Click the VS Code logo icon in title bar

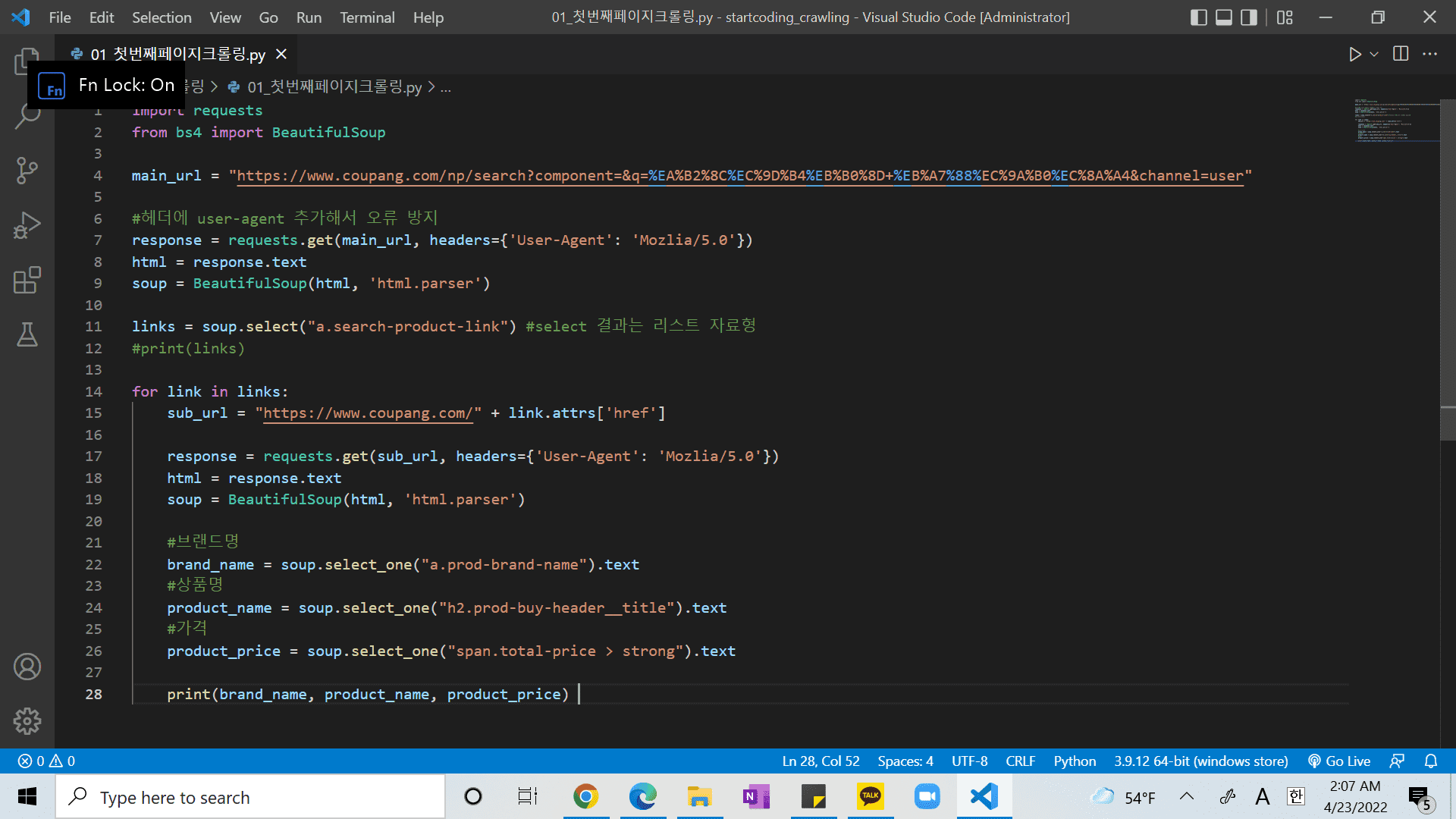point(21,17)
